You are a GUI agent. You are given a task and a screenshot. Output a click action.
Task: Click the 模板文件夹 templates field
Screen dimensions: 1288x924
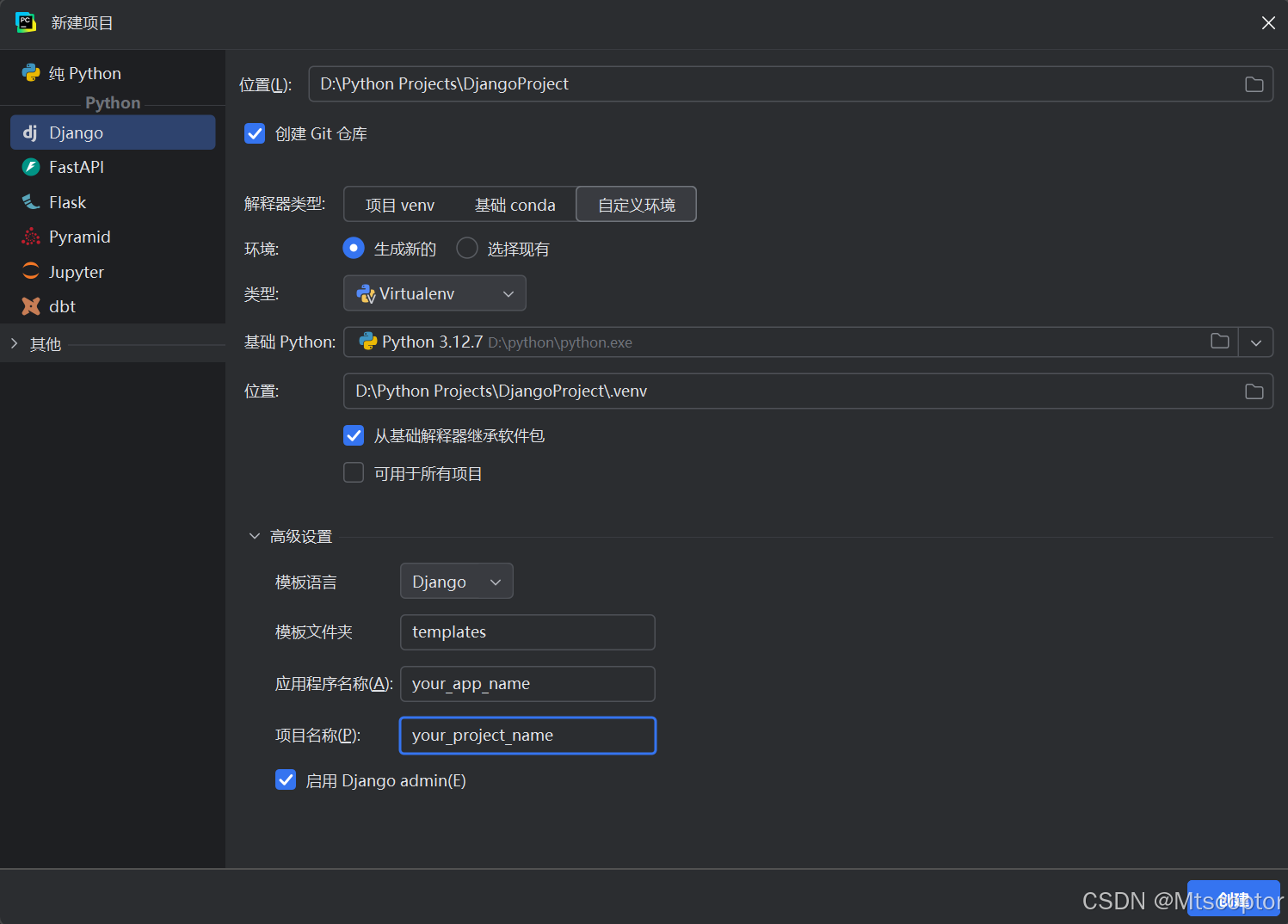click(527, 632)
